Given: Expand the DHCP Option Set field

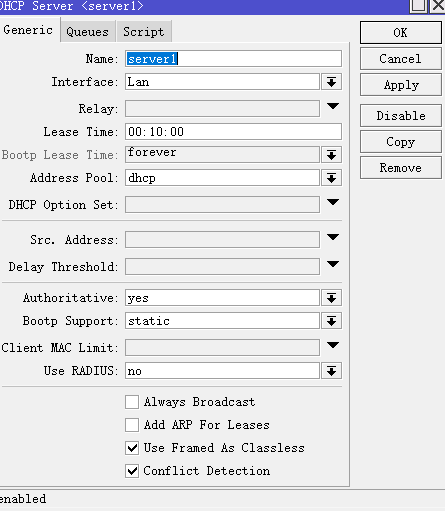Looking at the screenshot, I should click(333, 202).
